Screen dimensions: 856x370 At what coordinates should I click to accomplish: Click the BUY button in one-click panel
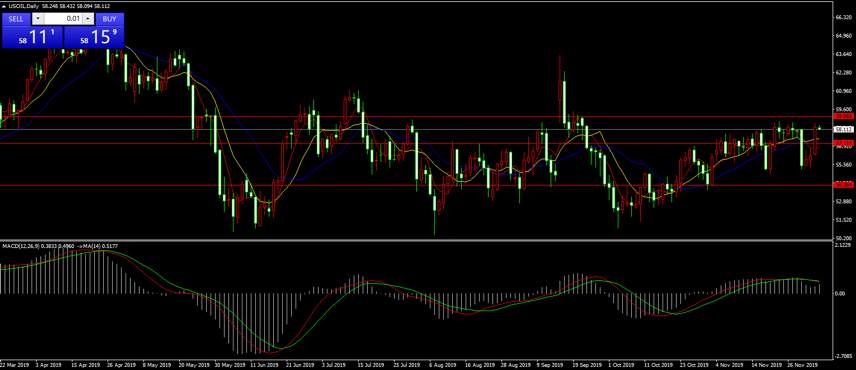[109, 19]
